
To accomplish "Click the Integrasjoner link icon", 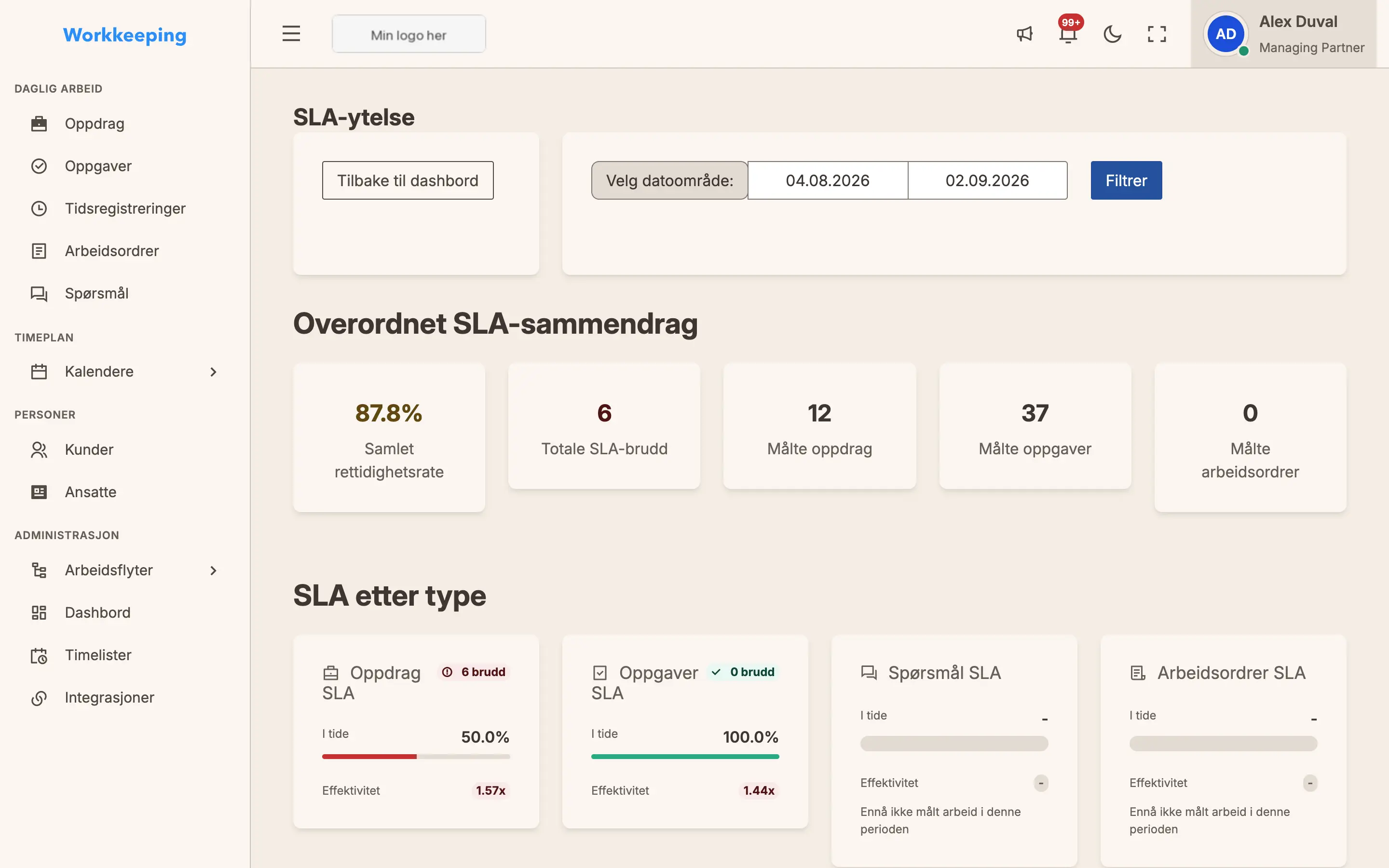I will pyautogui.click(x=39, y=697).
